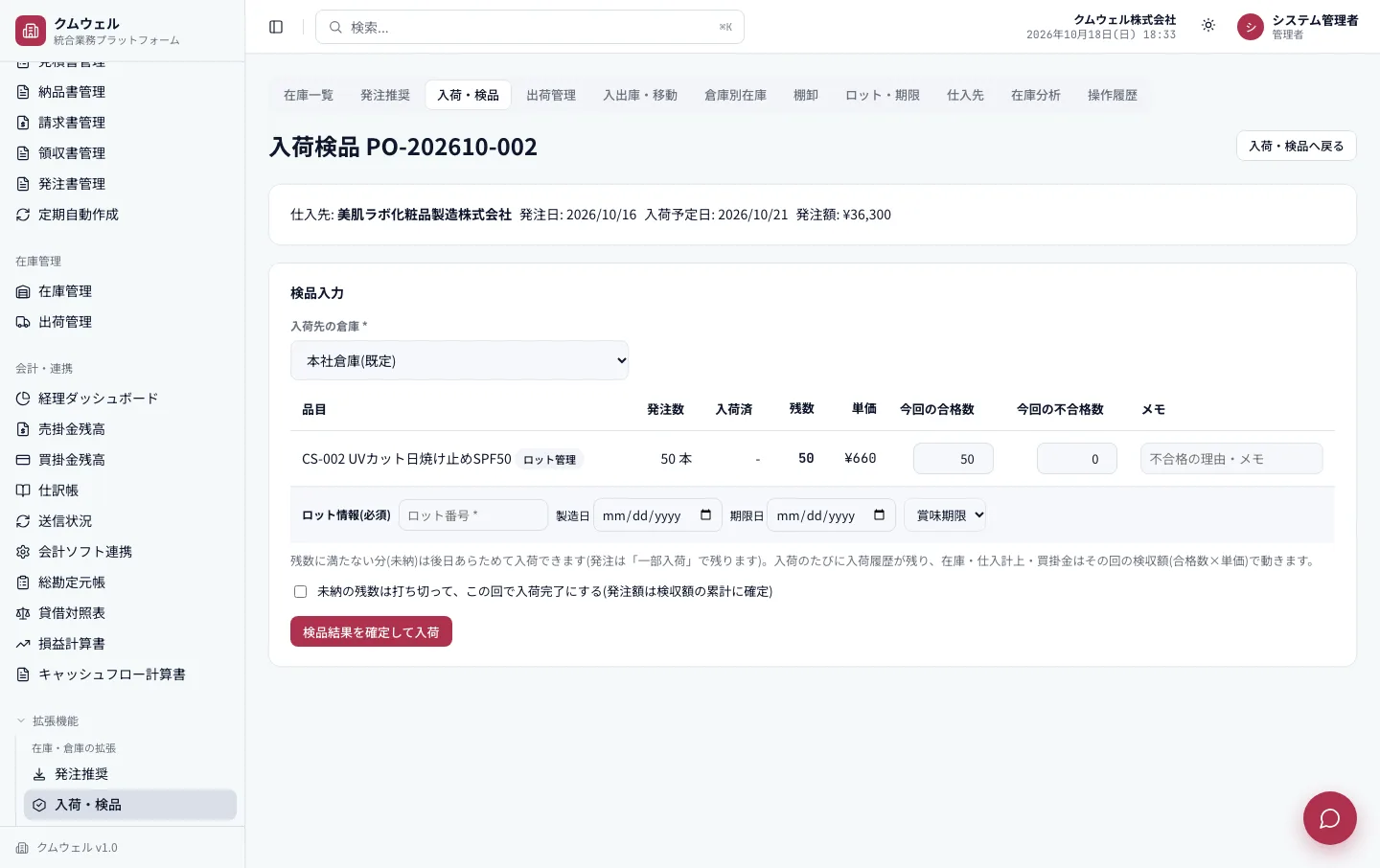Click the 定期自動作成 refresh icon
The image size is (1380, 868).
coord(23,215)
